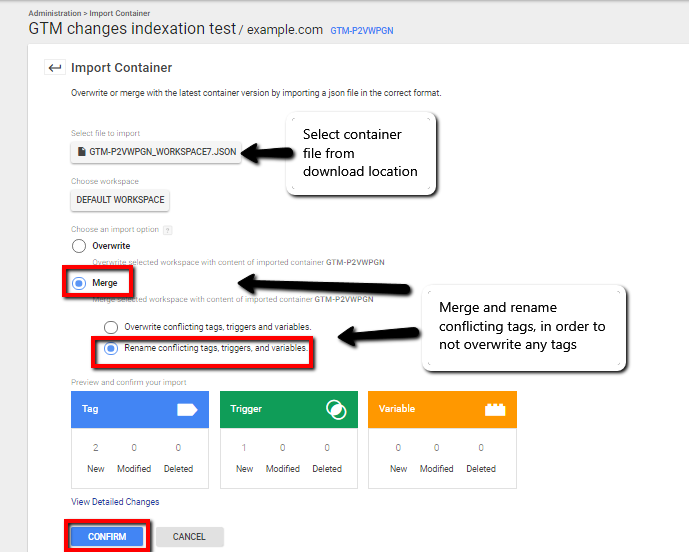Choose Rename conflicting tags, triggers, and variables

point(112,349)
